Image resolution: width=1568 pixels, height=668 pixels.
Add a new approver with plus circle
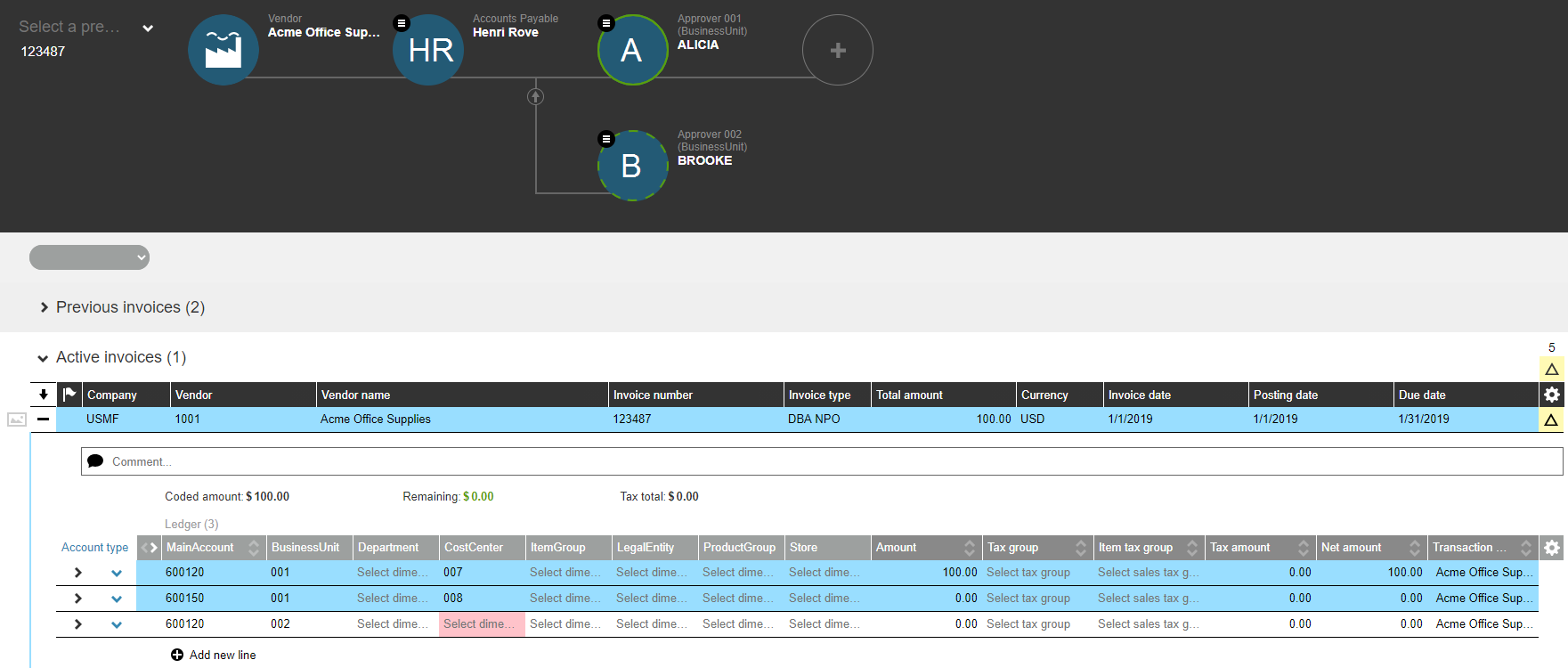838,50
